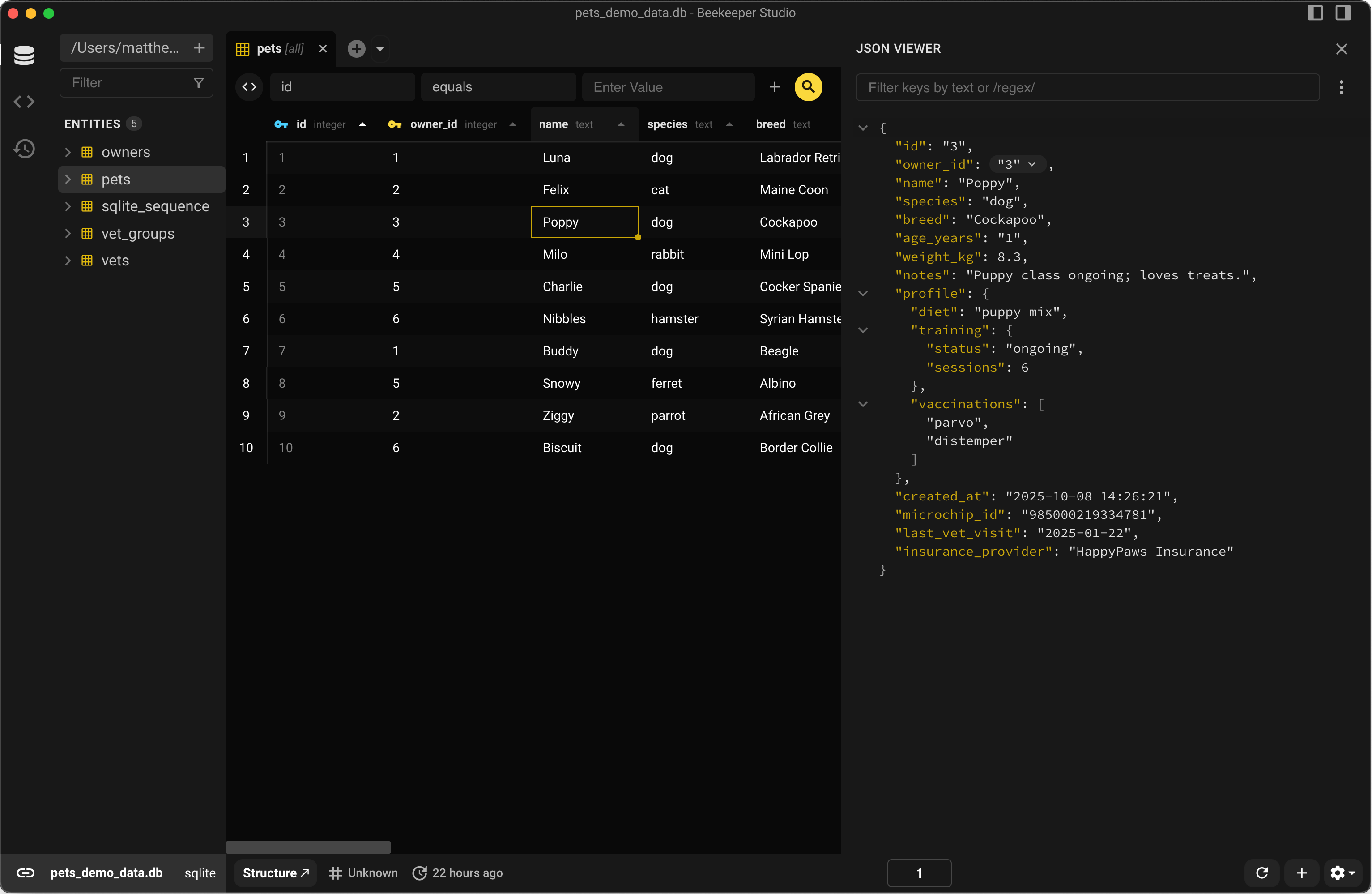Viewport: 1372px width, 894px height.
Task: Toggle raw filter mode code button
Action: click(249, 87)
